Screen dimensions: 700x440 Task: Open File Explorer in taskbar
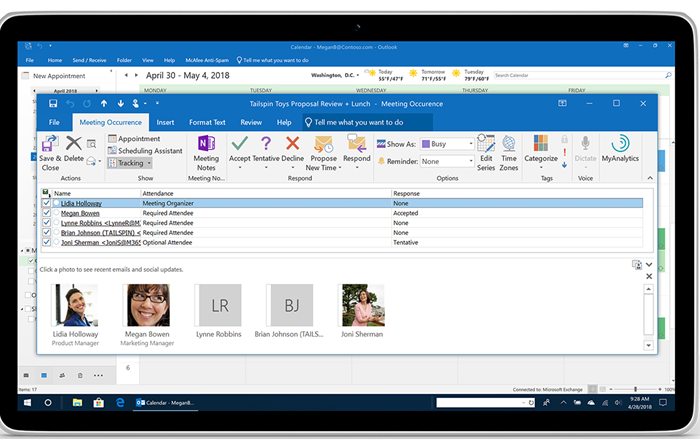coord(77,403)
